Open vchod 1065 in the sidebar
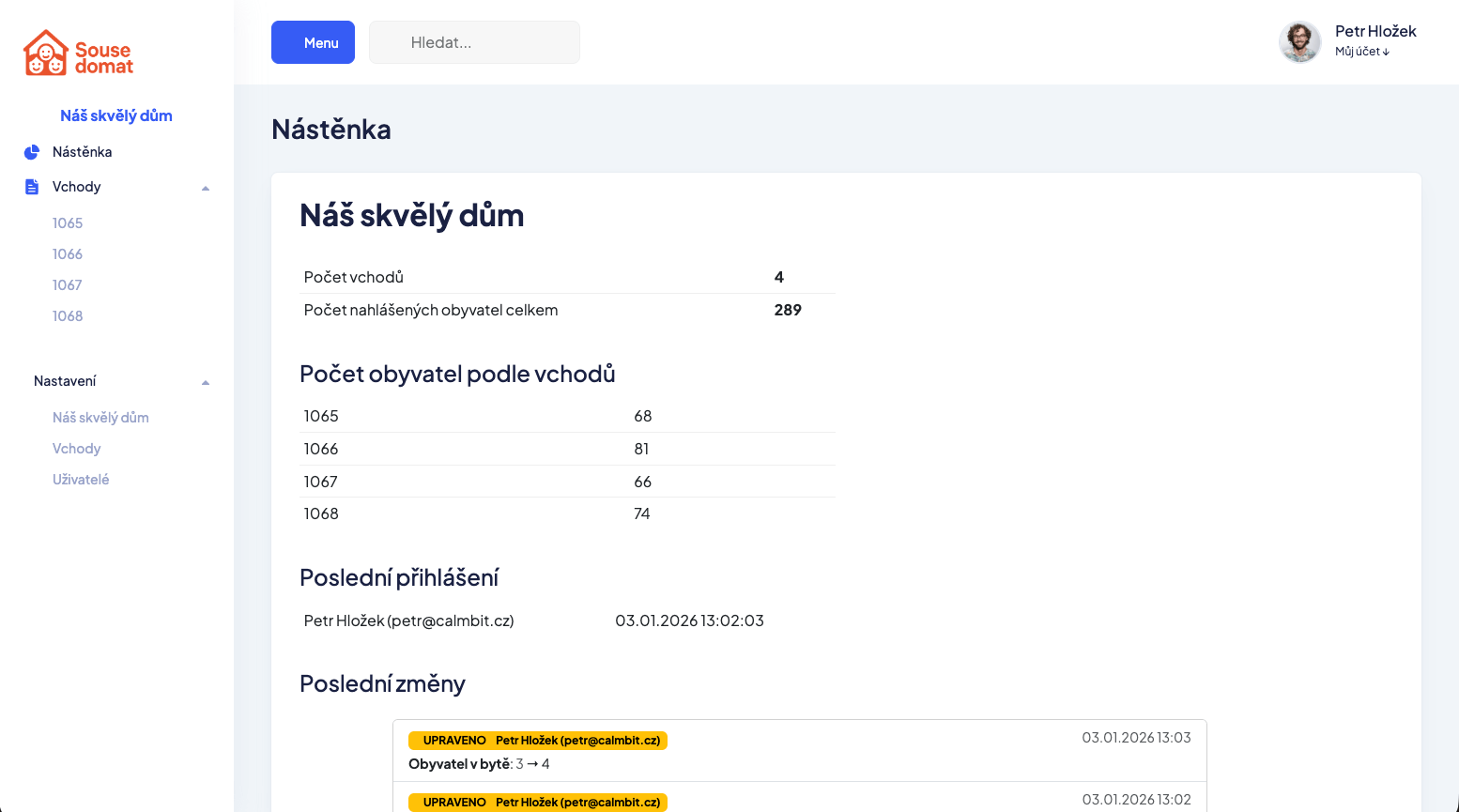 point(68,222)
